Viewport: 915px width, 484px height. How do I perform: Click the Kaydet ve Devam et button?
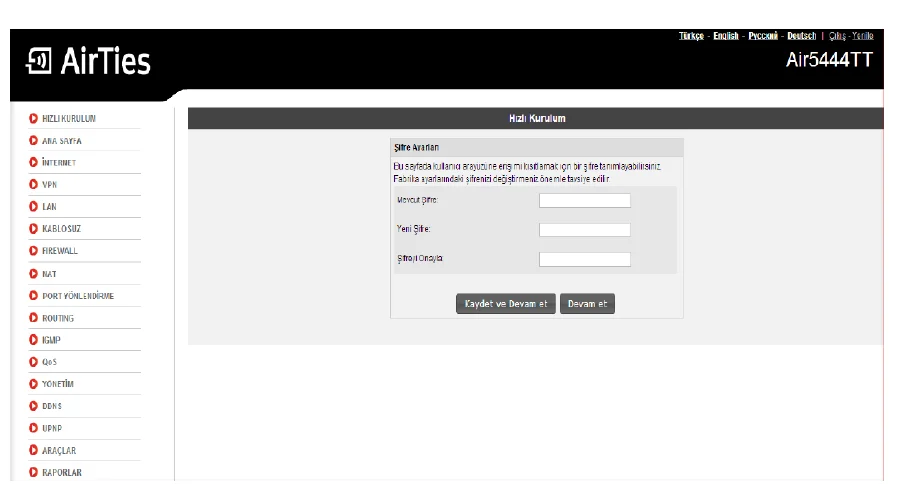click(x=506, y=304)
